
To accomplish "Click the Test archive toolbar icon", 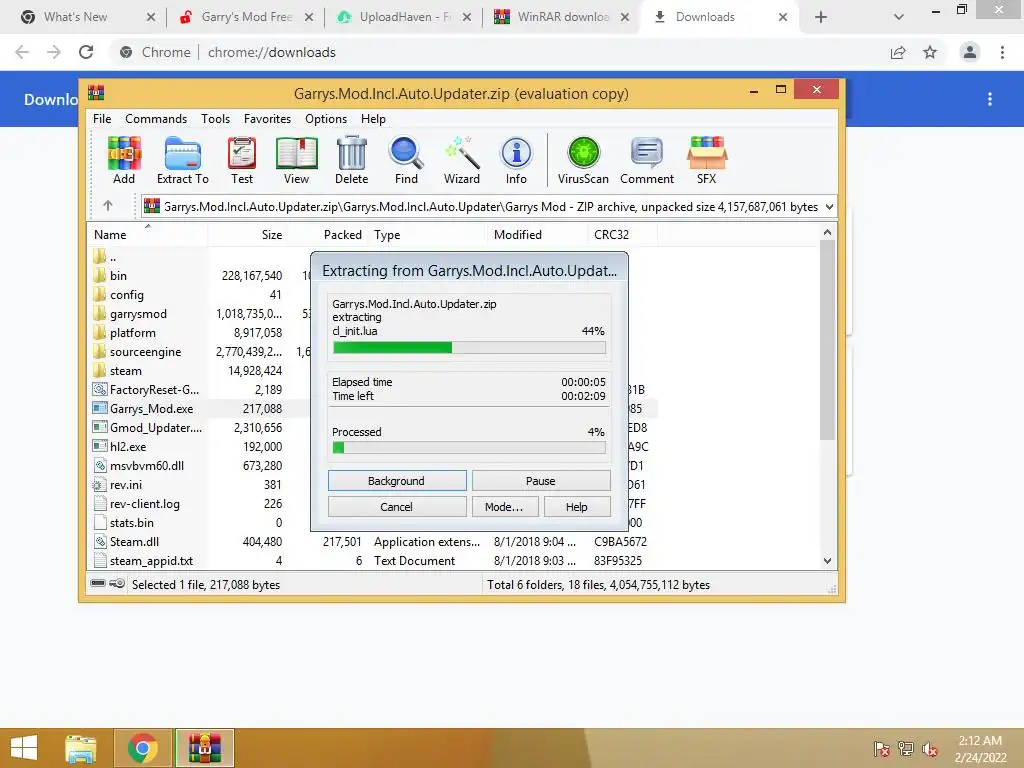I will [242, 161].
